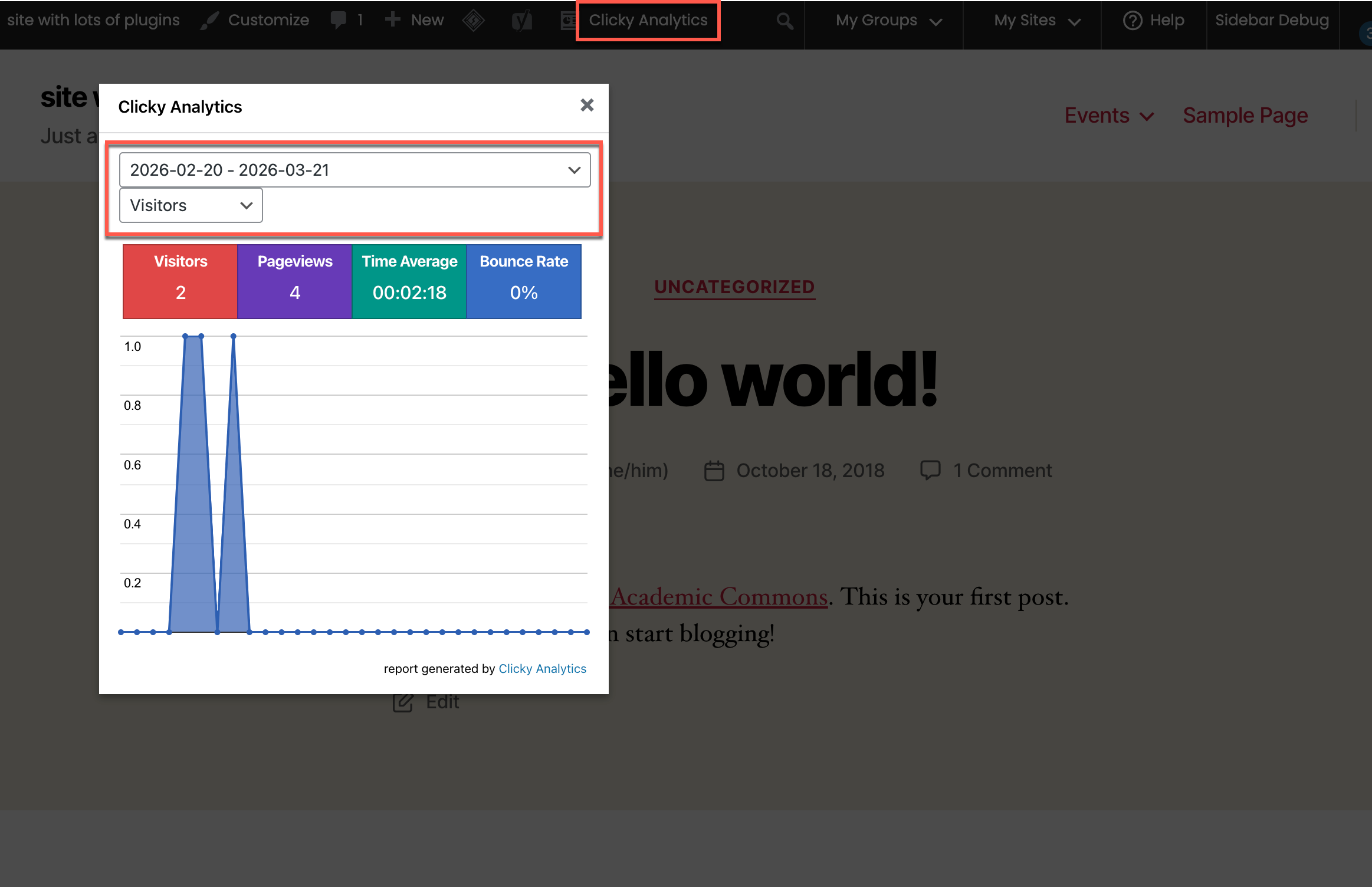
Task: Go to the Sample Page link
Action: pos(1245,116)
